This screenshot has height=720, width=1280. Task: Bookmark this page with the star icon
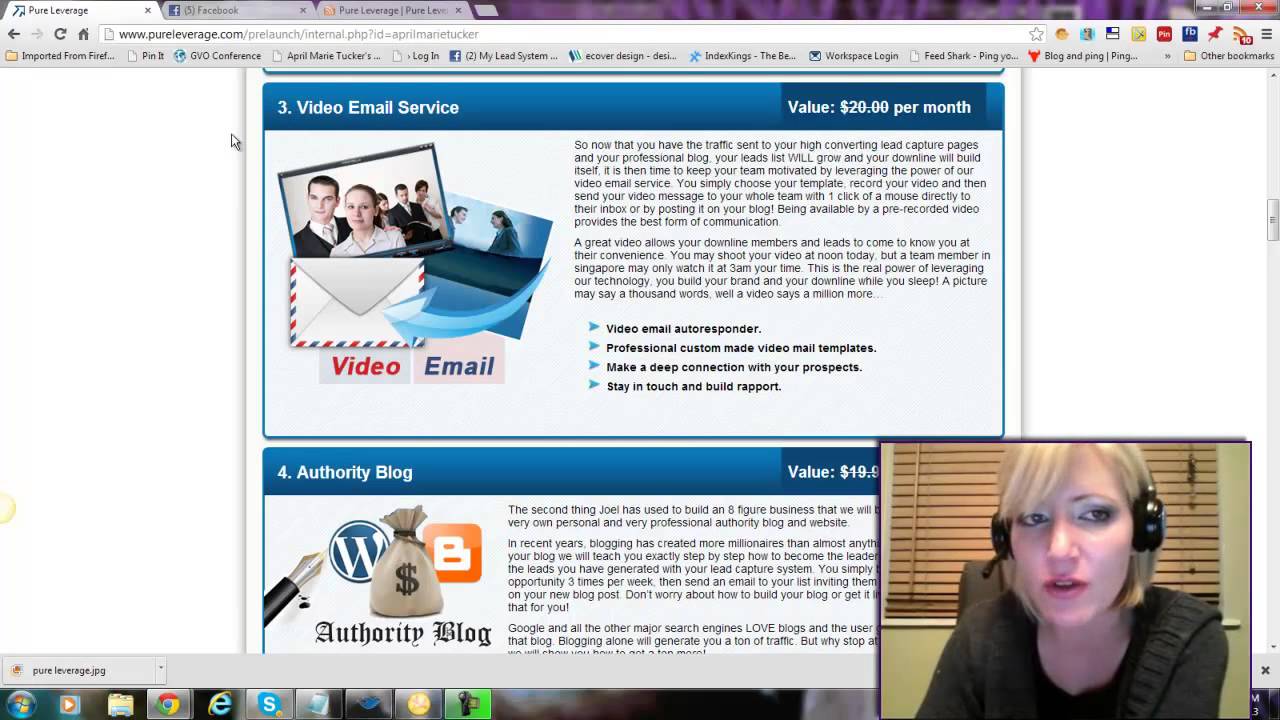[x=1036, y=34]
